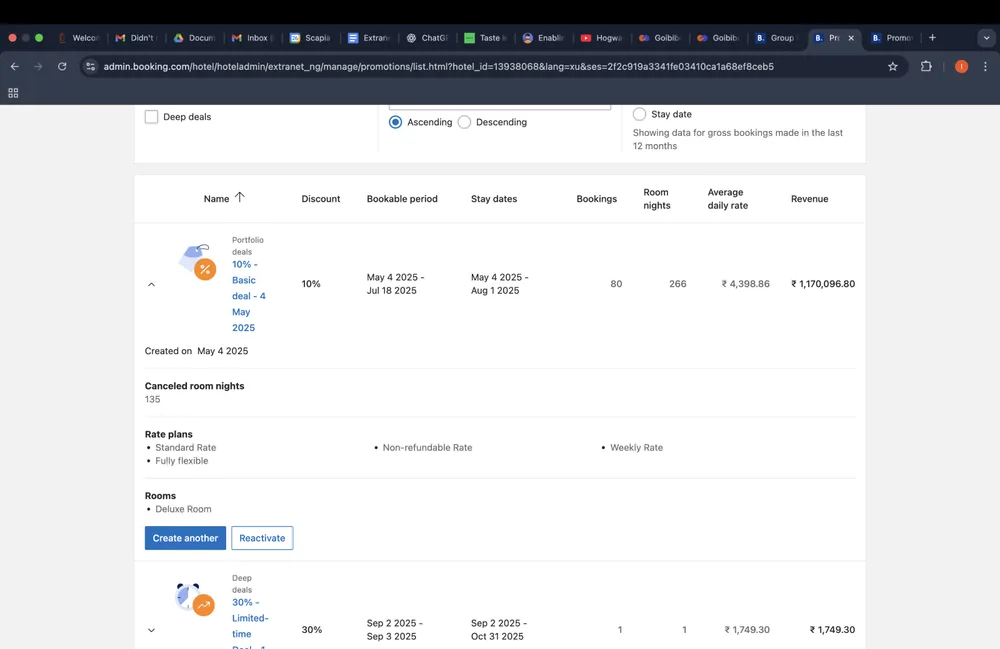Open the 10% Basic deal link

249,296
